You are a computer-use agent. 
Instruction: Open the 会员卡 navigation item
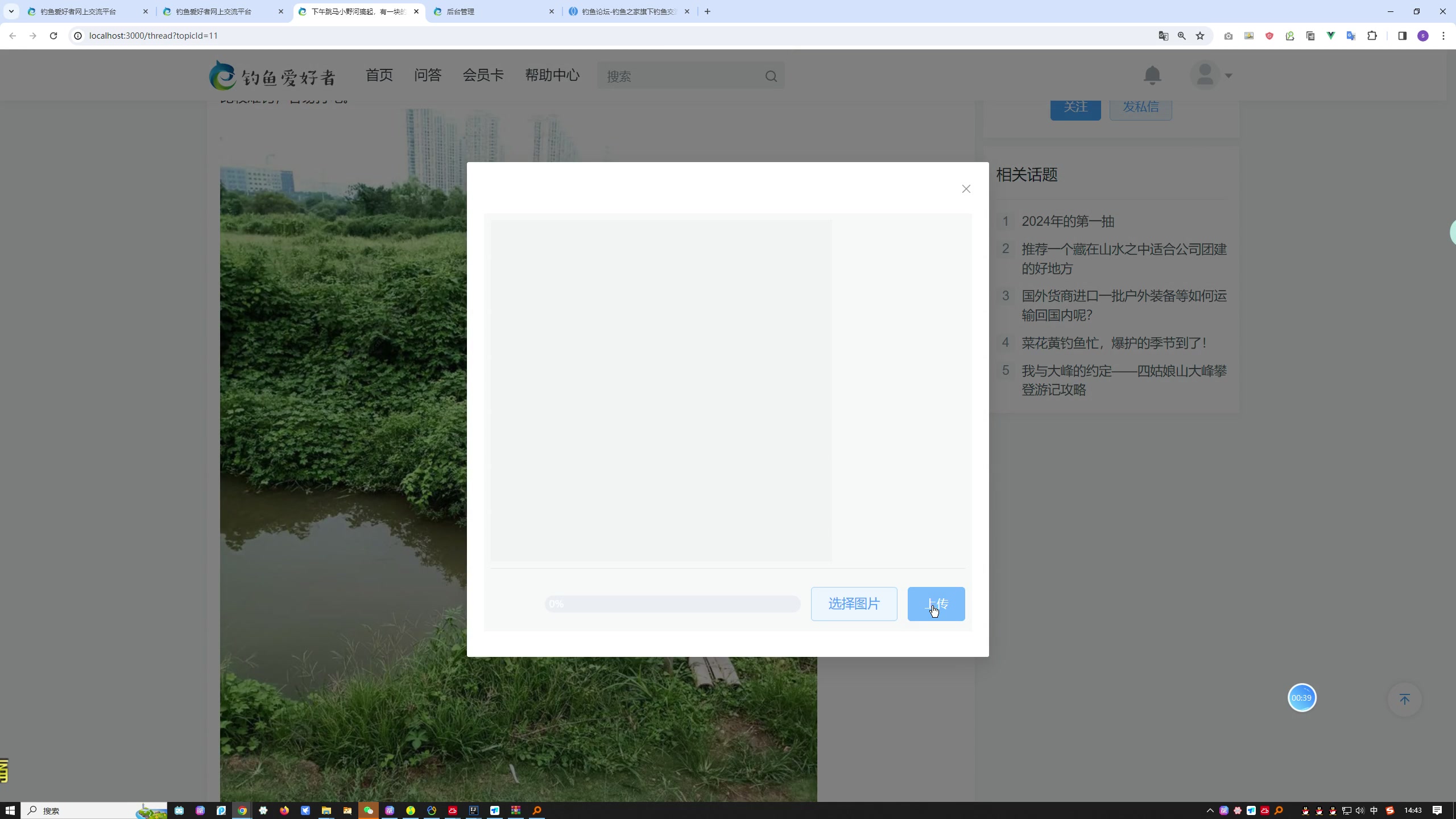click(x=483, y=75)
